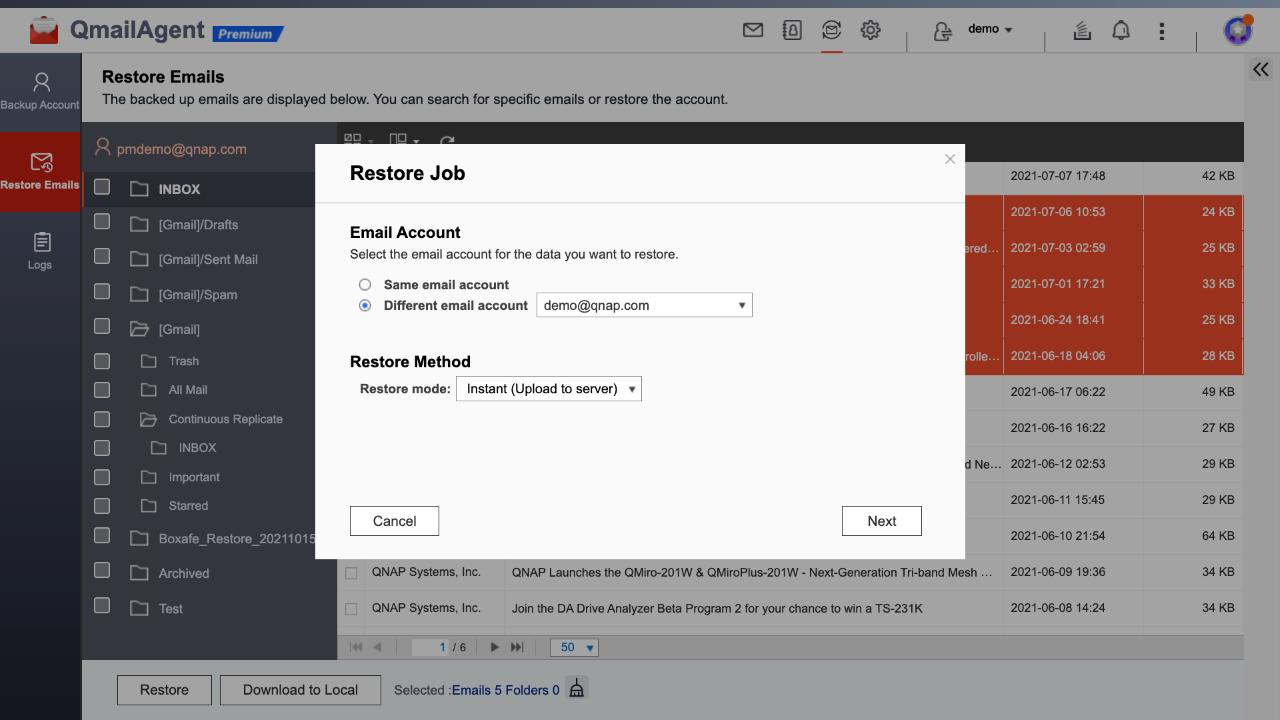Switch to the Backup Account tab
This screenshot has height=720, width=1280.
click(40, 91)
